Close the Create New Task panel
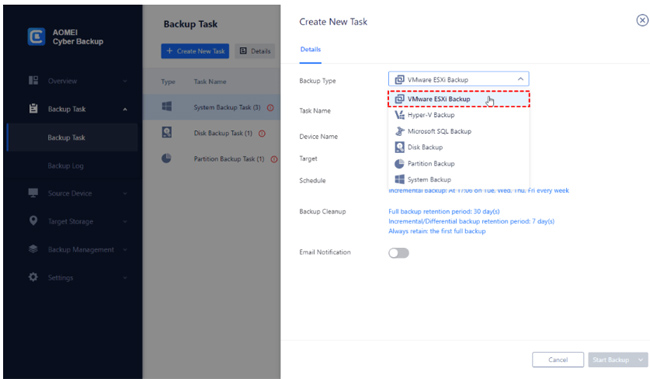The image size is (650, 379). (642, 20)
